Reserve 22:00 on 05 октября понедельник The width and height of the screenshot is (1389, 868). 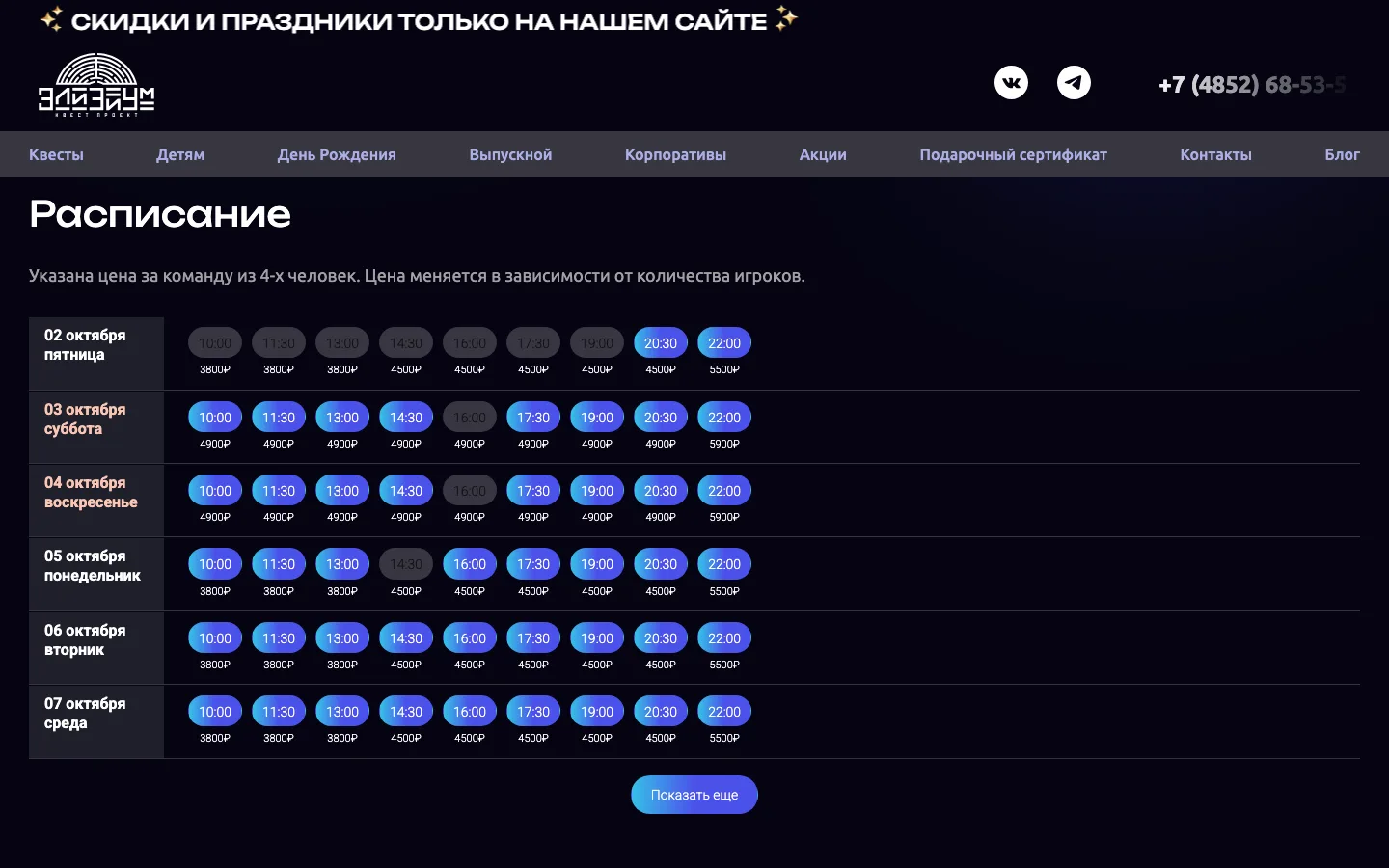[724, 564]
